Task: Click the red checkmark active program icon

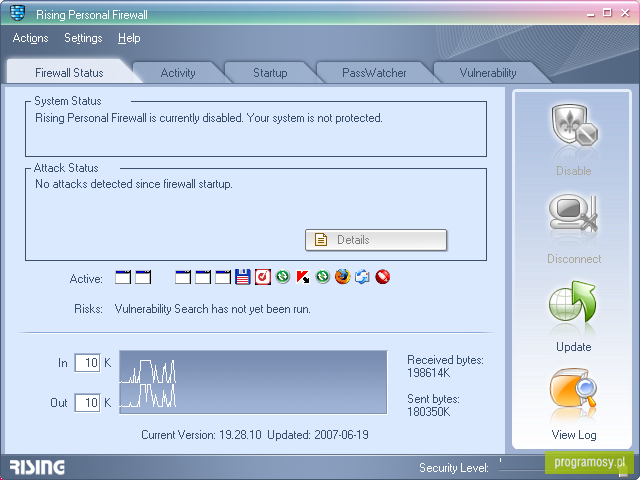Action: [x=262, y=277]
